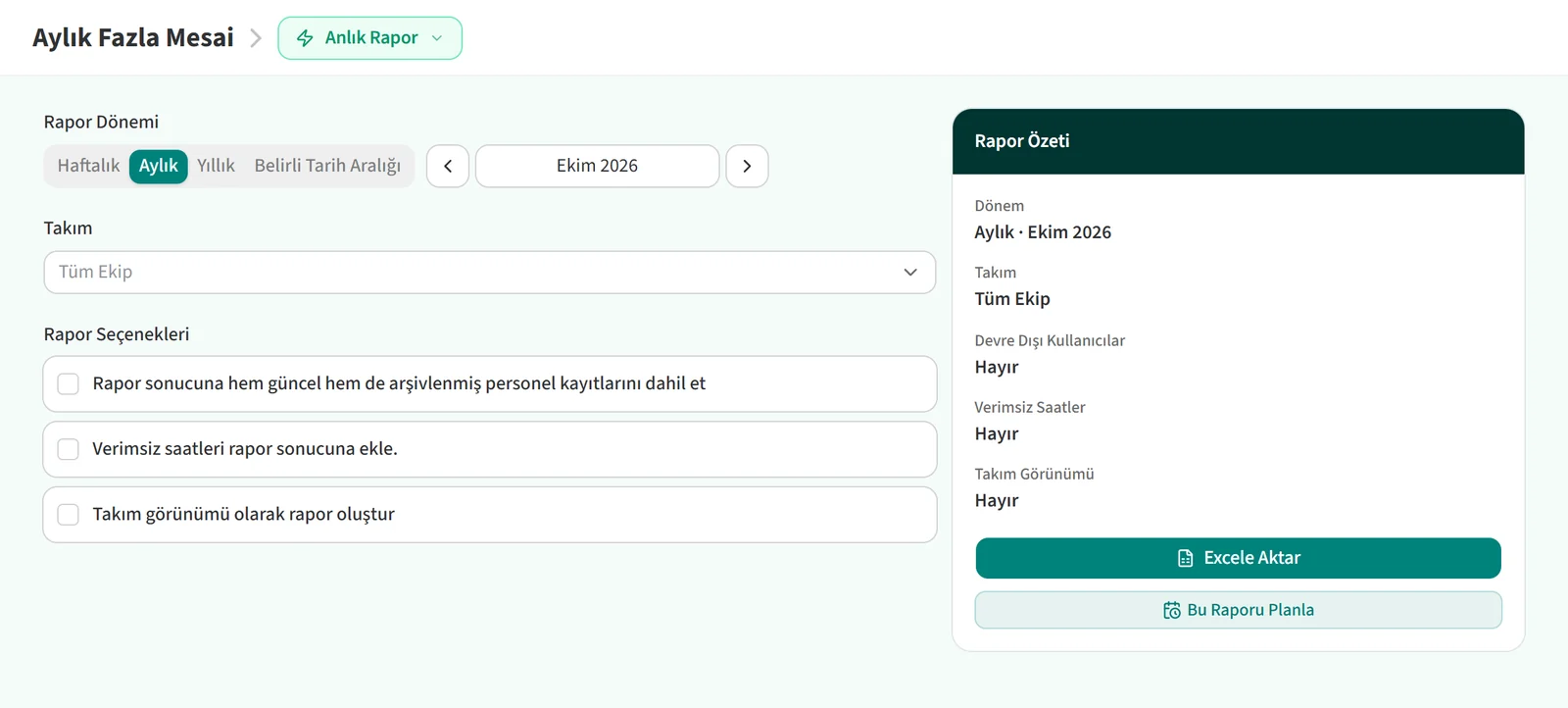Click the 'Rapor Dönemi' section heading
Screen dimensions: 1568x708
coord(101,122)
